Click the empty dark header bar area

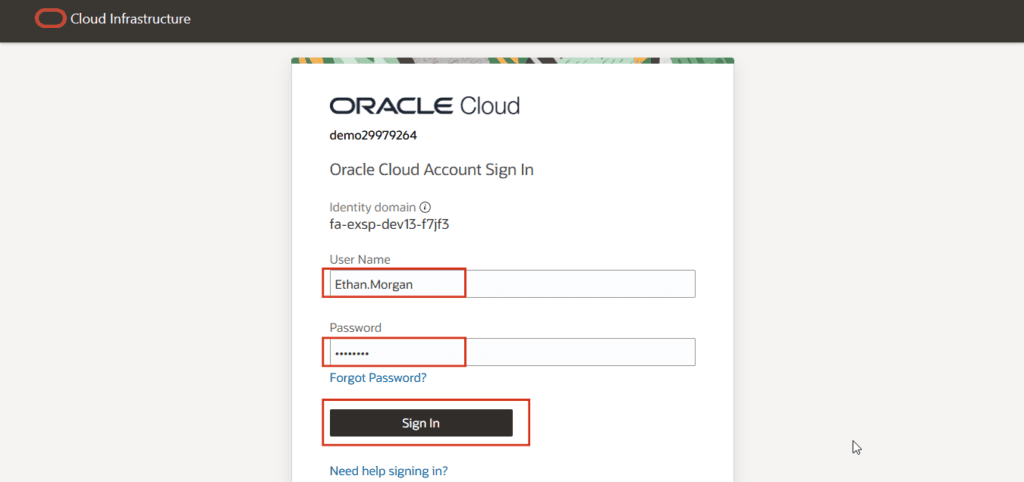click(x=588, y=20)
